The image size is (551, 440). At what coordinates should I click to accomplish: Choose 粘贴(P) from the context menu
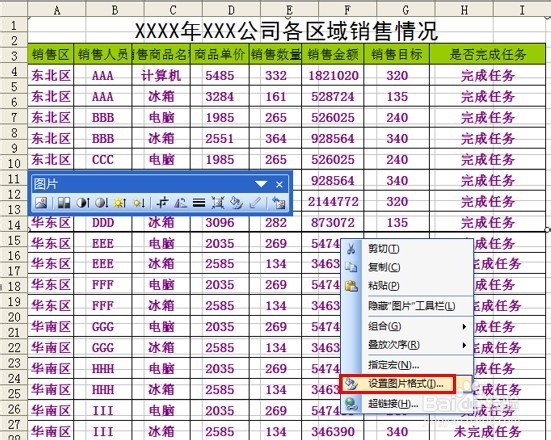pyautogui.click(x=407, y=285)
